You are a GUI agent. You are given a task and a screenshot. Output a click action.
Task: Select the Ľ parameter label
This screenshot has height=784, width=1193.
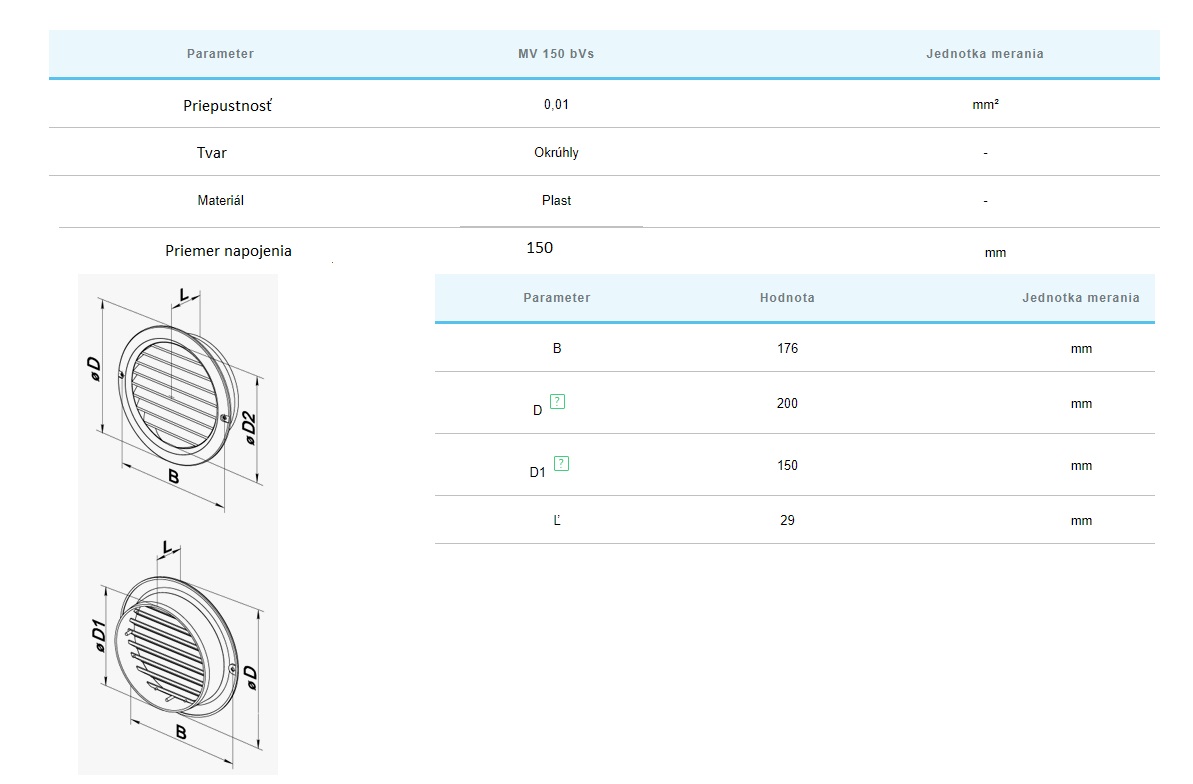pyautogui.click(x=557, y=521)
